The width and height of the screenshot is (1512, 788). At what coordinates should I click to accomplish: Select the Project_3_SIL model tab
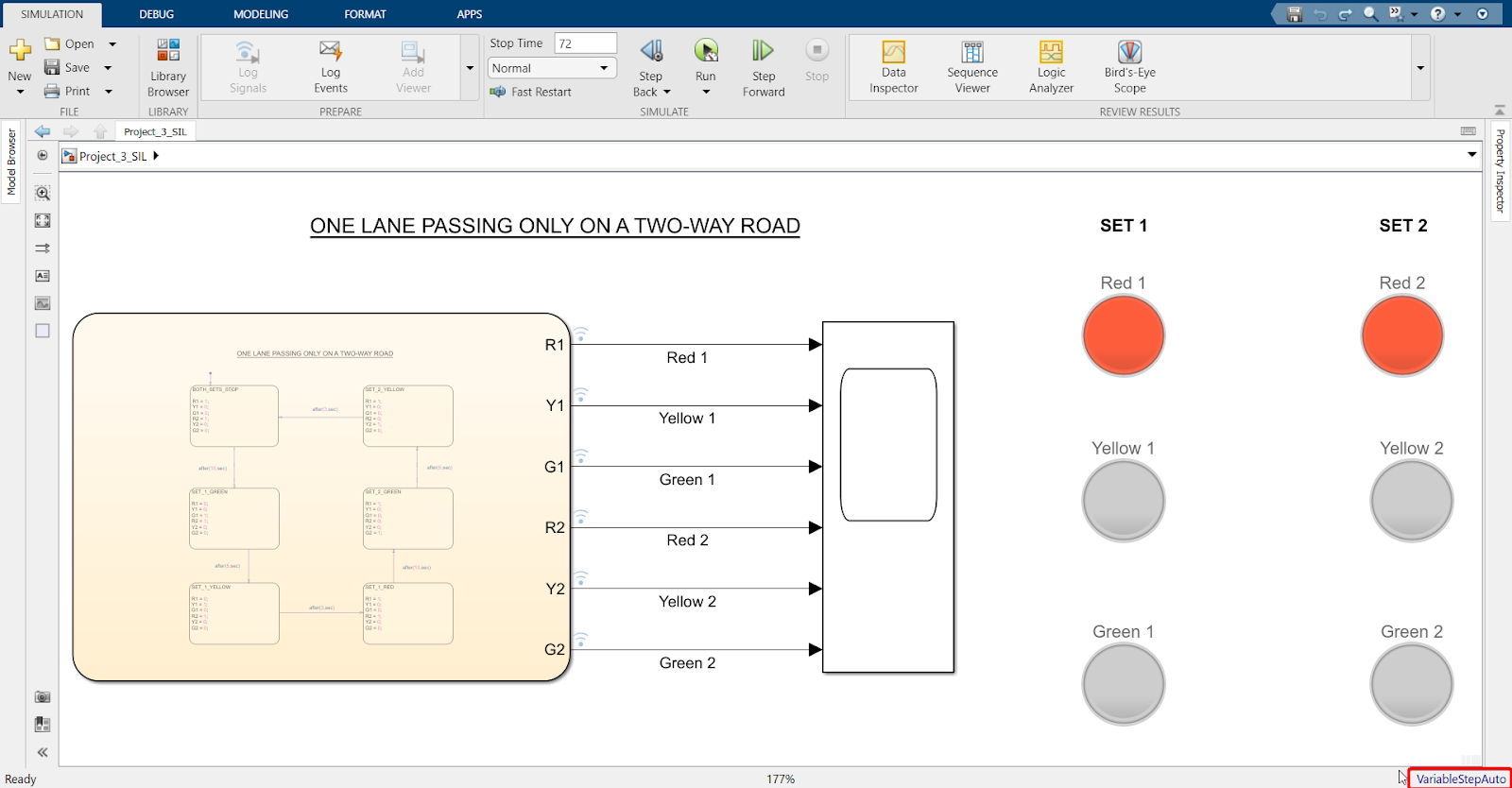point(155,131)
